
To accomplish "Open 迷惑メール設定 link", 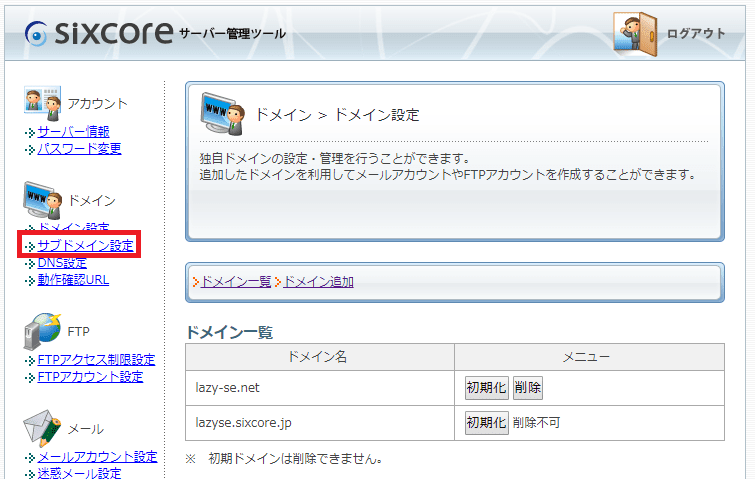I will [79, 473].
